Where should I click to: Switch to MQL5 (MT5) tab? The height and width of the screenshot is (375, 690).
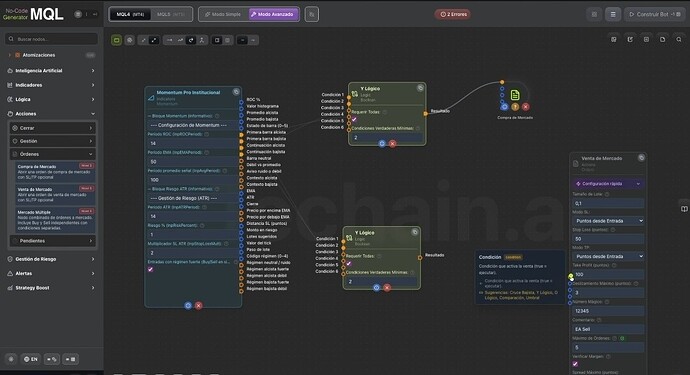[171, 15]
